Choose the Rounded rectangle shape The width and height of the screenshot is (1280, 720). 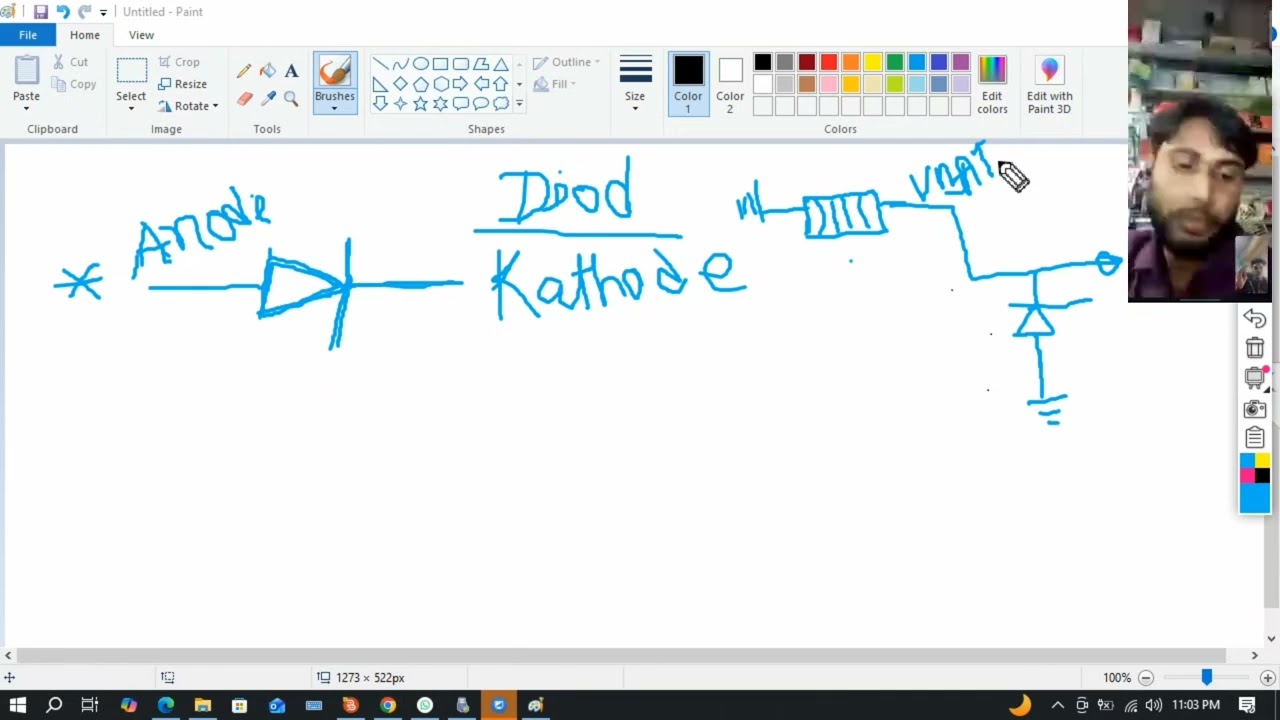[x=460, y=64]
